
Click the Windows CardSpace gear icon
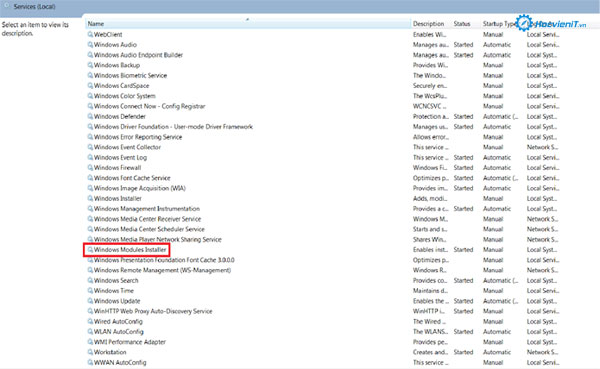pos(90,86)
